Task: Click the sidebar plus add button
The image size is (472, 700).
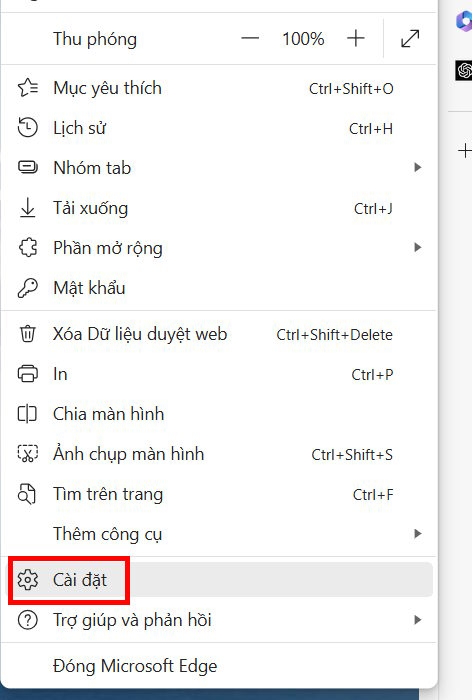Action: [465, 150]
